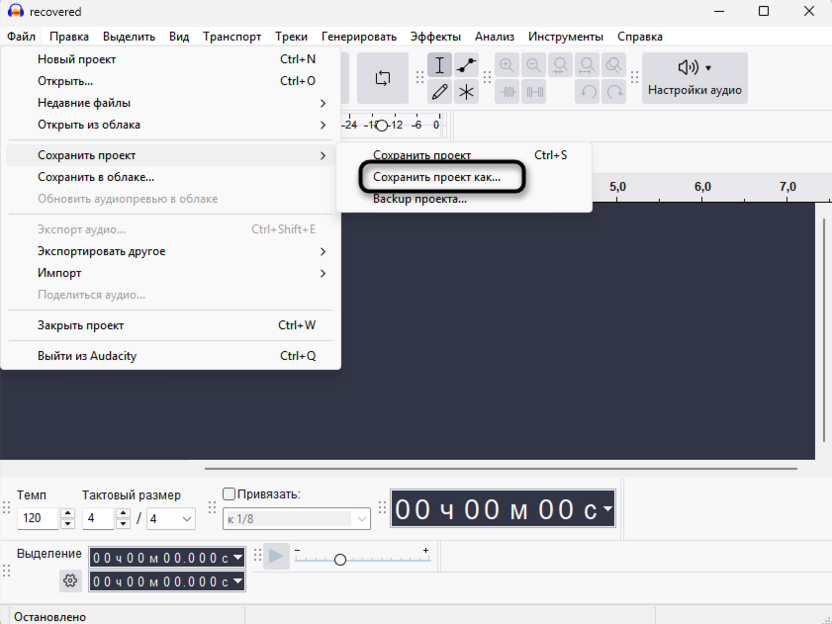Open selection settings via gear icon

pos(69,581)
